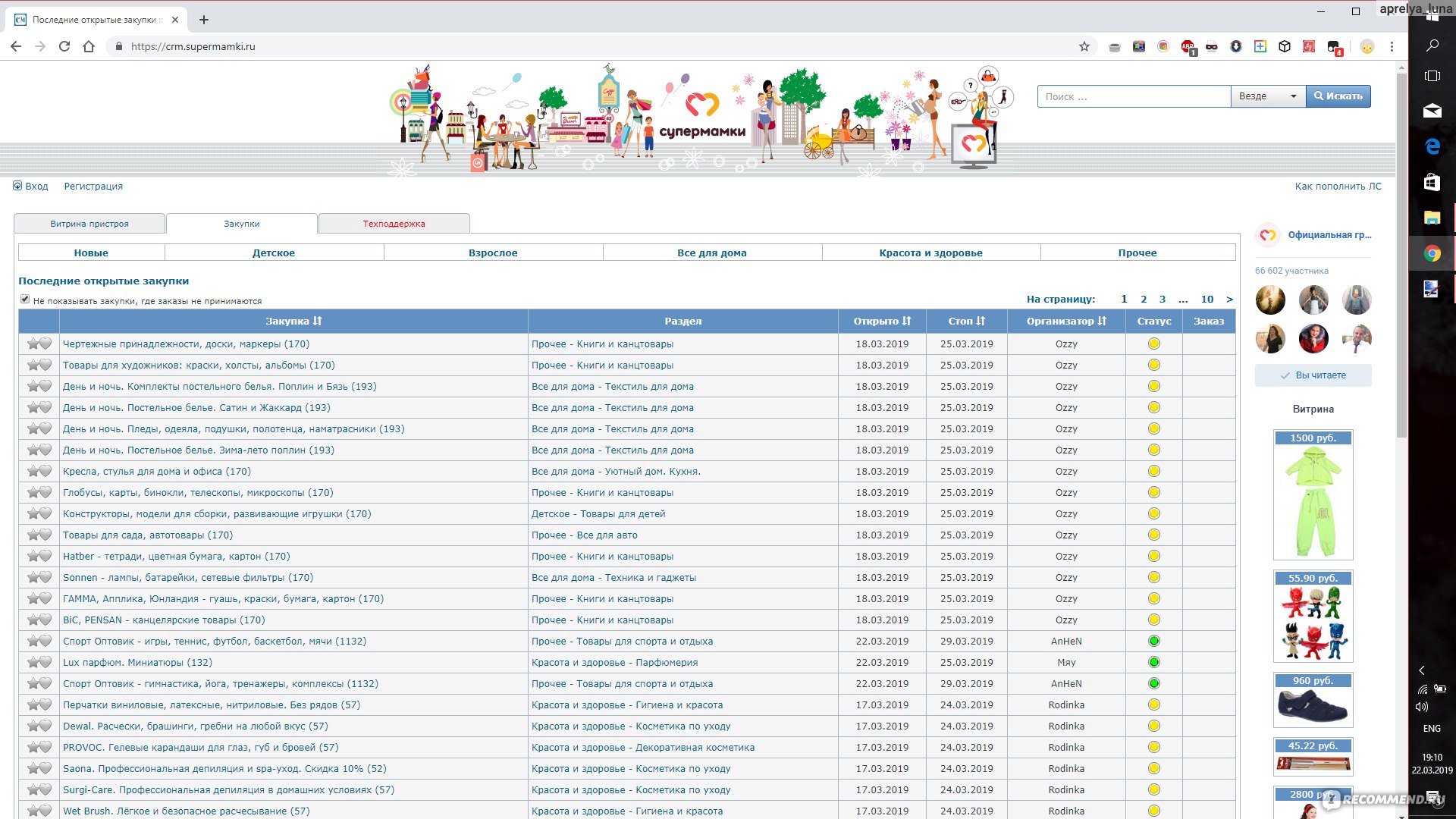Go to browser home page icon

tap(89, 46)
